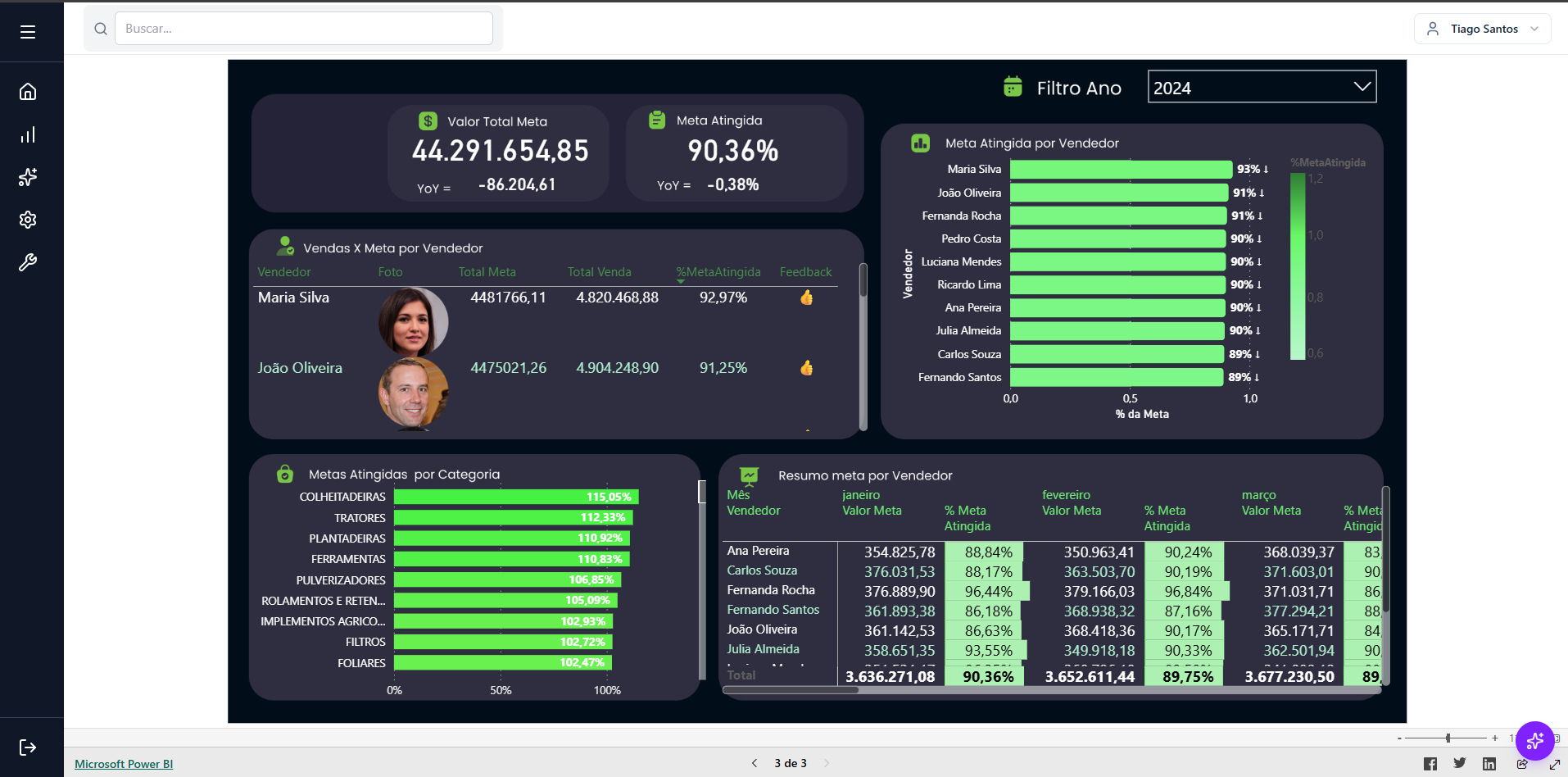Open the Microsoft Power BI link

click(124, 764)
